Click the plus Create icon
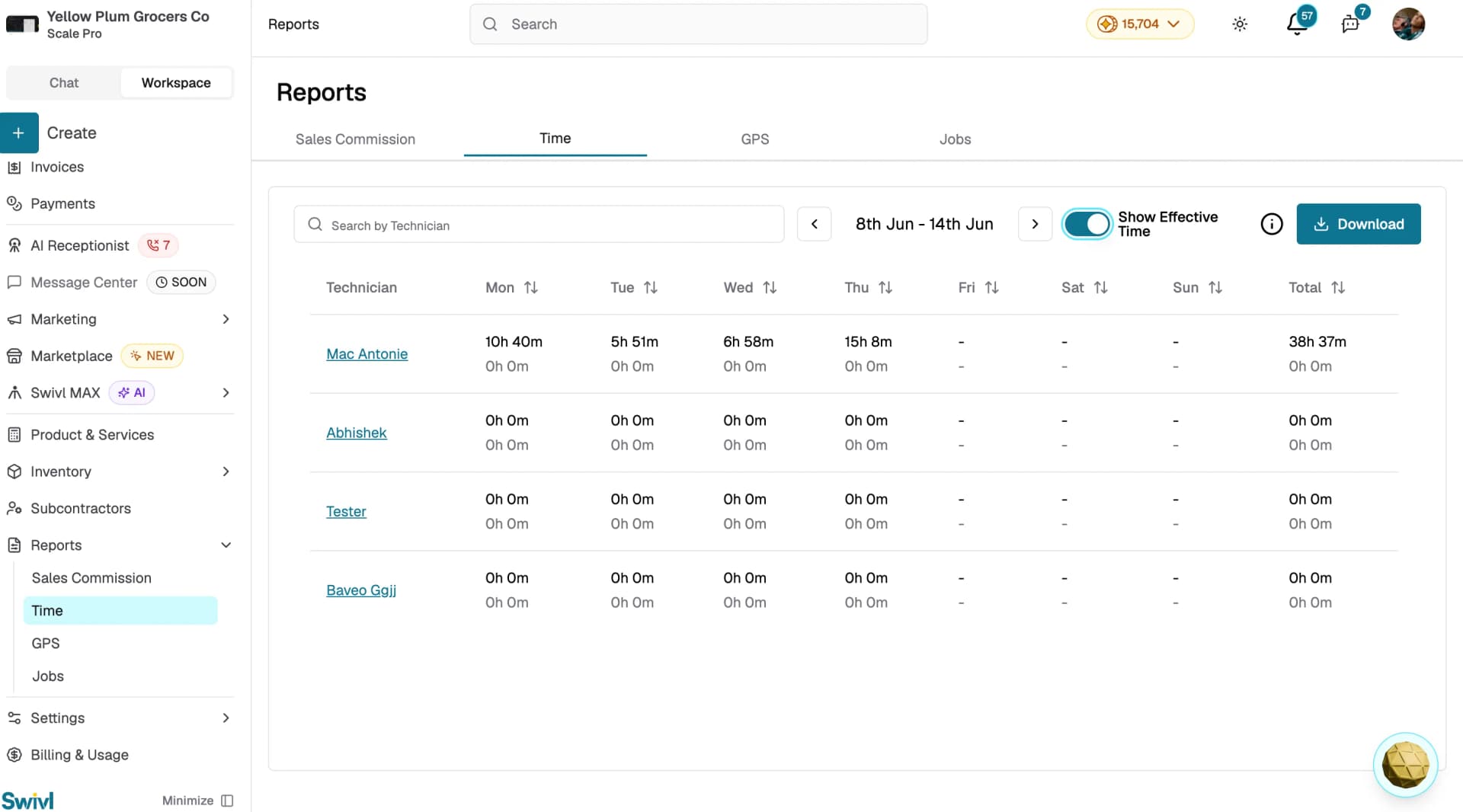This screenshot has height=812, width=1463. tap(19, 133)
